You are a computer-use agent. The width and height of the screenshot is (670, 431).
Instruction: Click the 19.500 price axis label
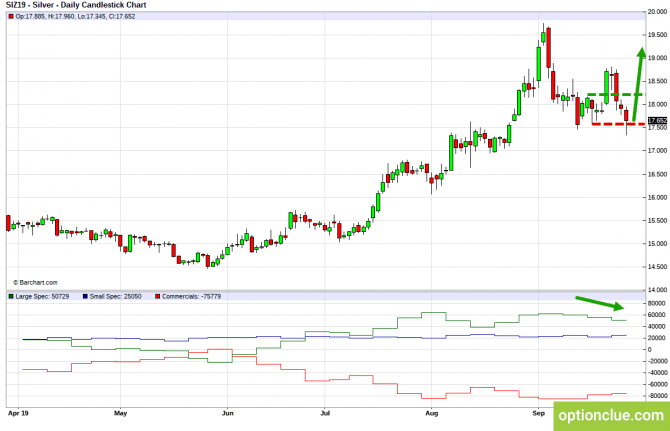point(657,35)
